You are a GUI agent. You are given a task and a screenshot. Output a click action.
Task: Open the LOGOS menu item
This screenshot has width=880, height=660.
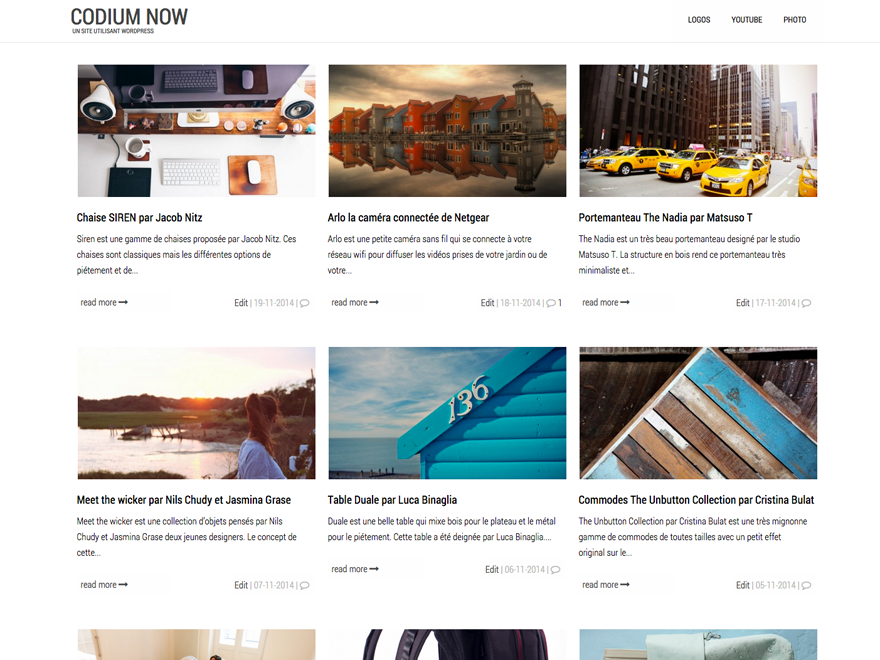[x=699, y=19]
